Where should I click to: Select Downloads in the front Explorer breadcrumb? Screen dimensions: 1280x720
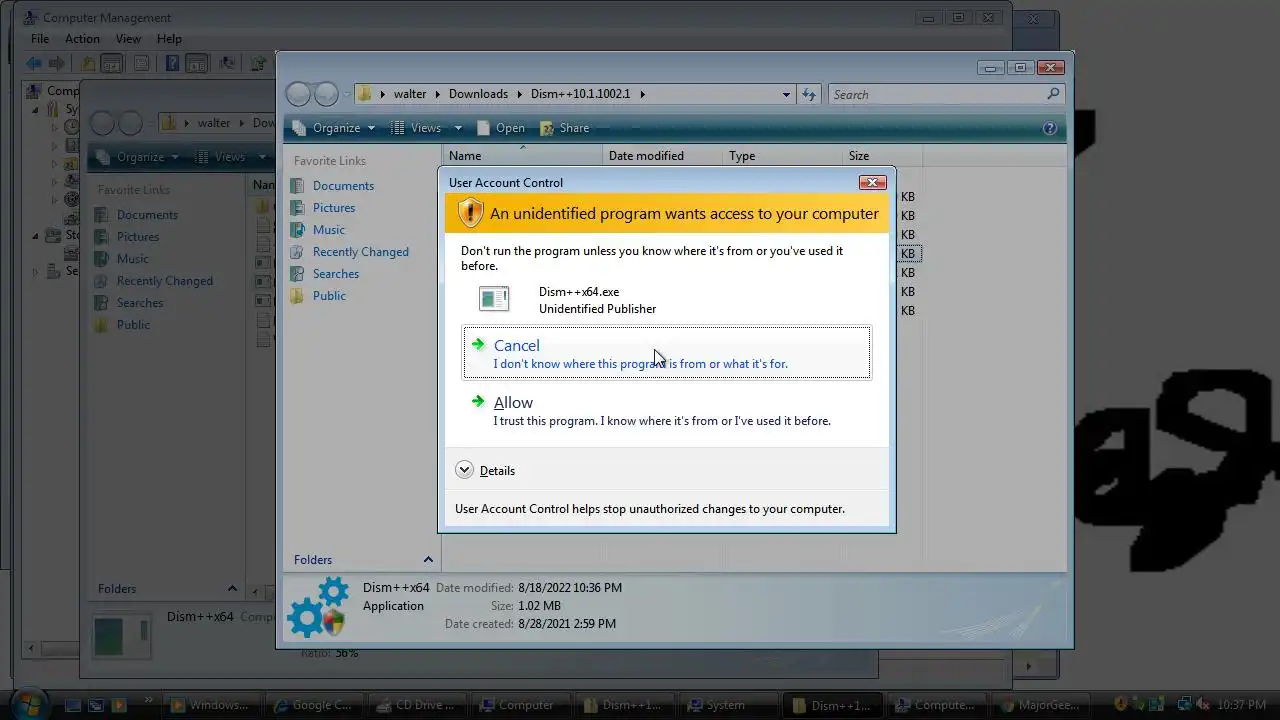478,94
